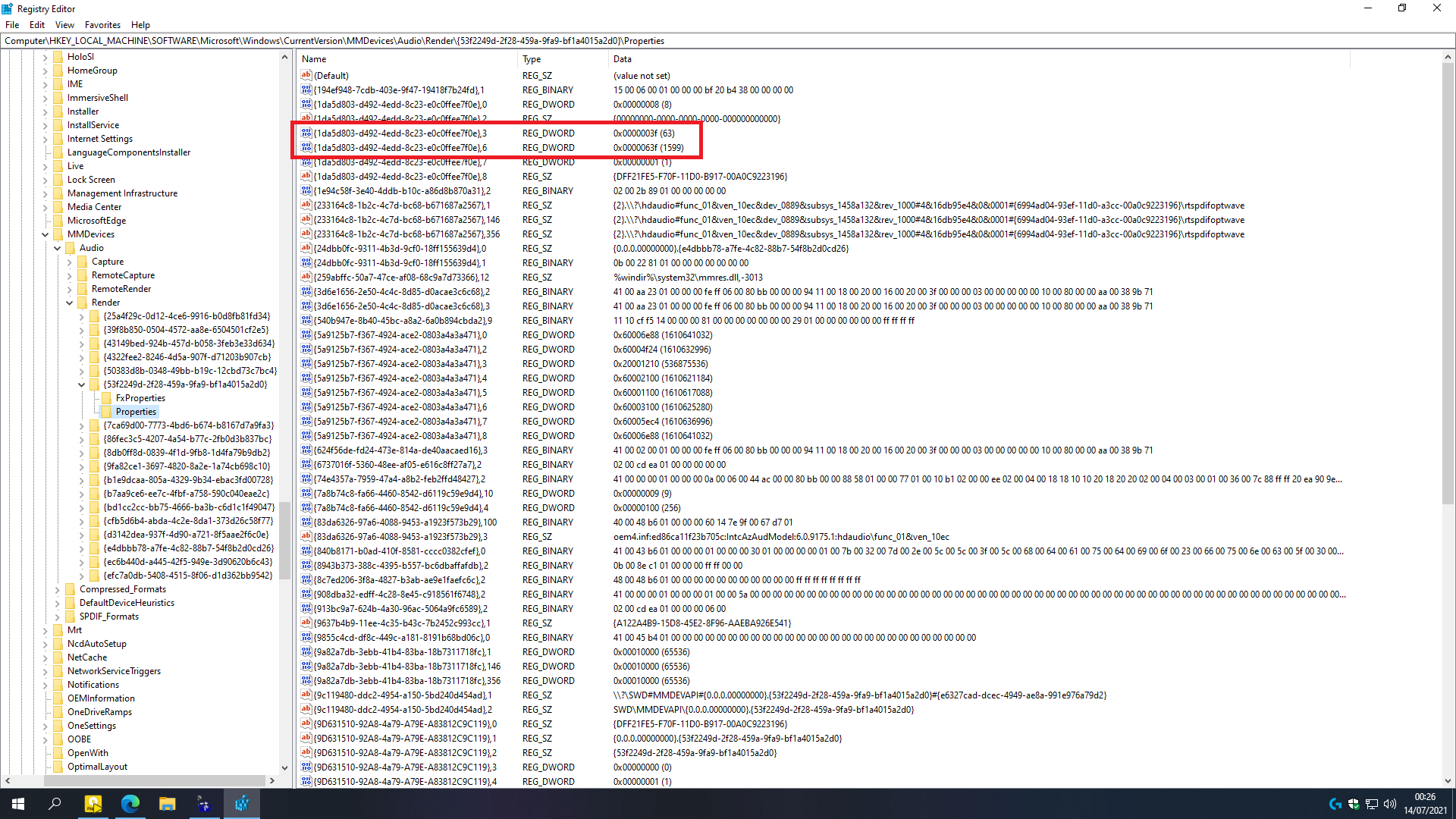Open the File menu
This screenshot has width=1456, height=819.
click(12, 25)
